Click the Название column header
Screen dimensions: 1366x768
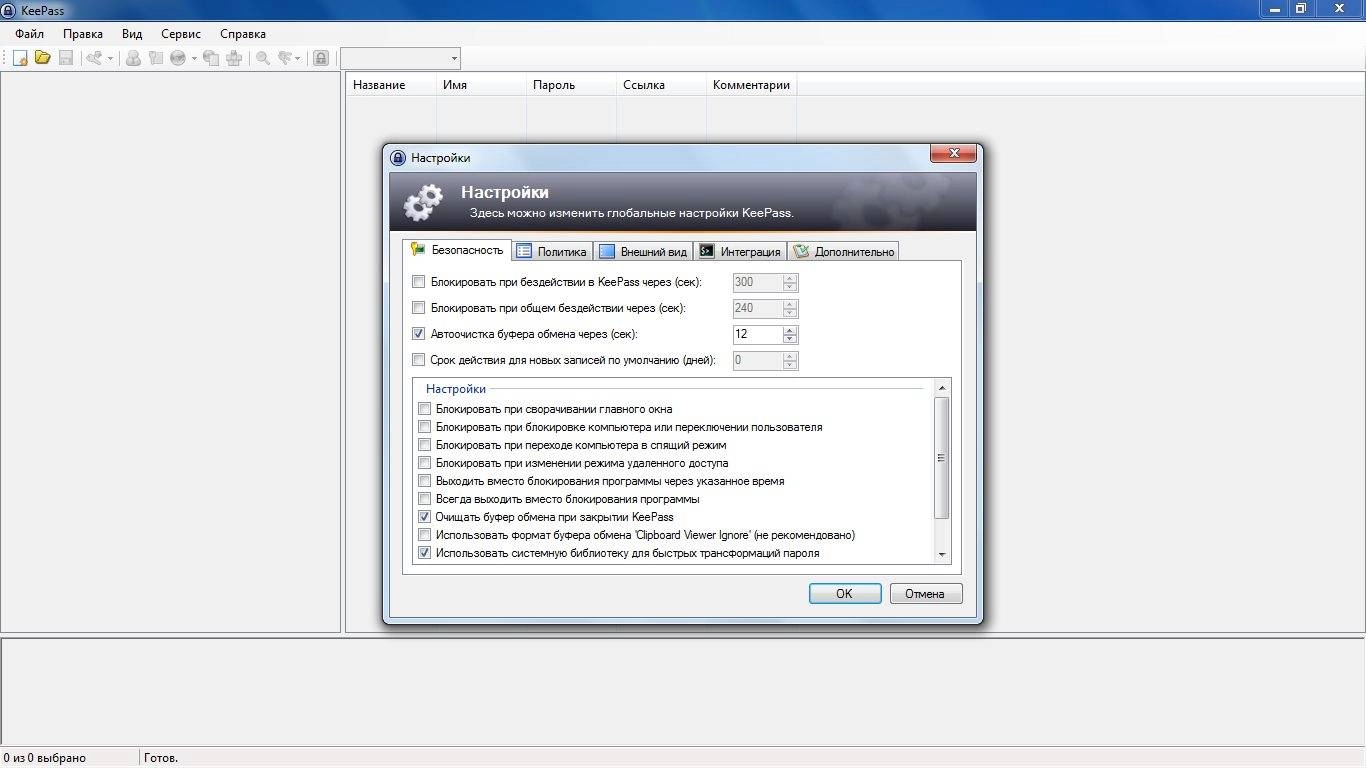pyautogui.click(x=391, y=85)
